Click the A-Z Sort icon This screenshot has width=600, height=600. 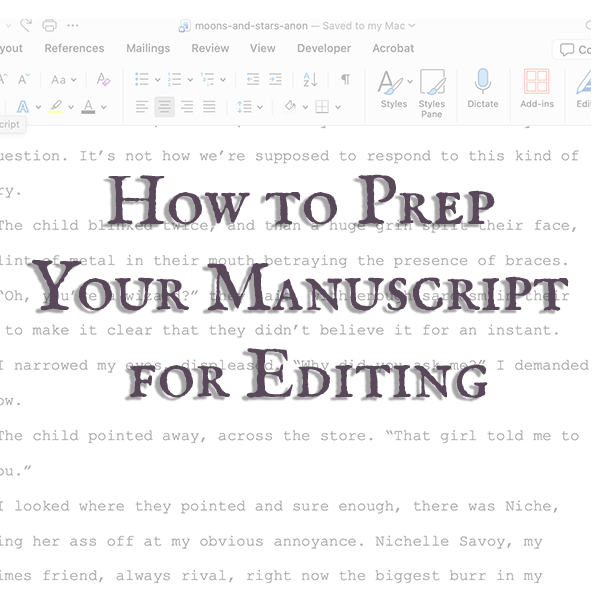pyautogui.click(x=310, y=80)
